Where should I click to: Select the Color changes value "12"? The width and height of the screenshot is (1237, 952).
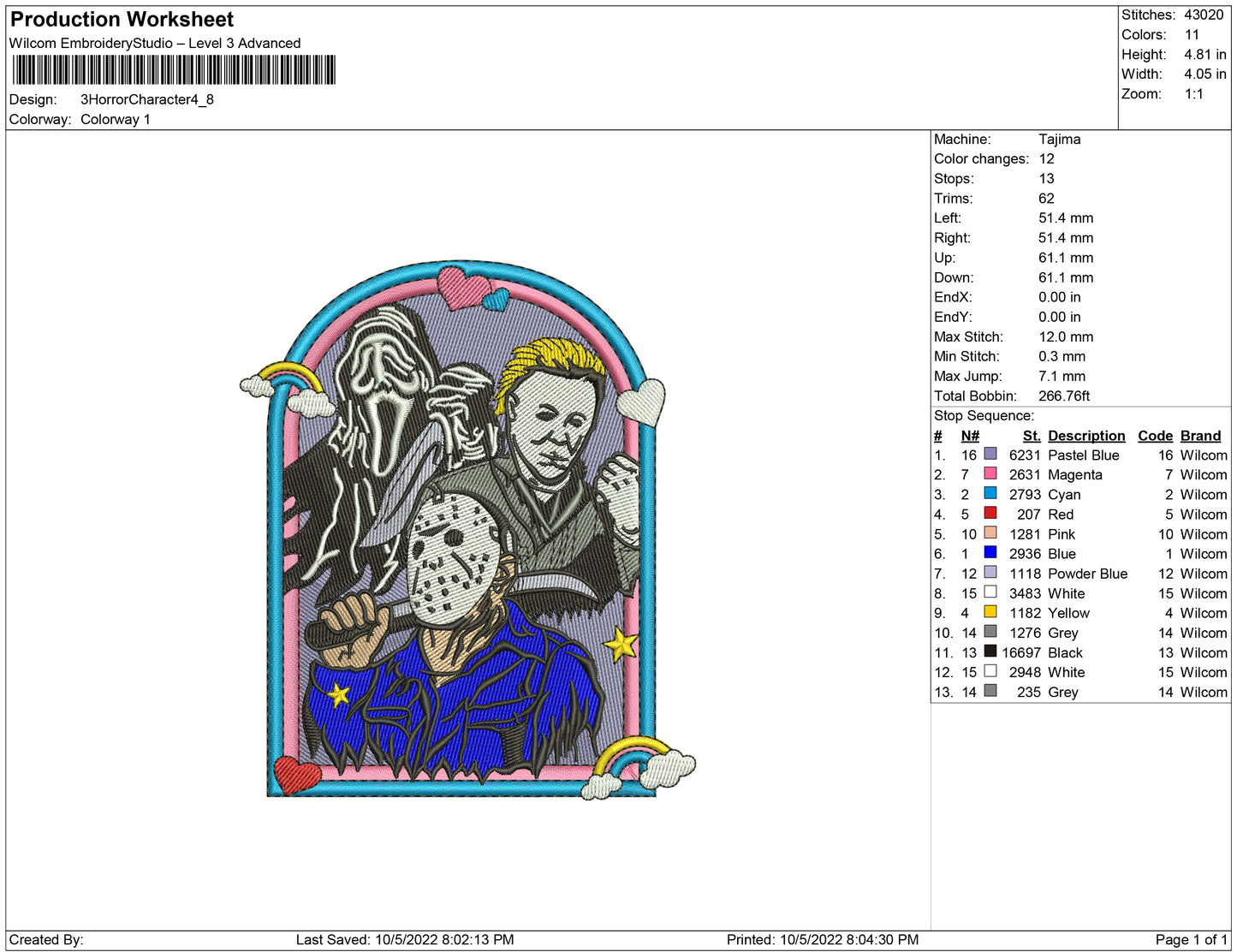pyautogui.click(x=1046, y=158)
